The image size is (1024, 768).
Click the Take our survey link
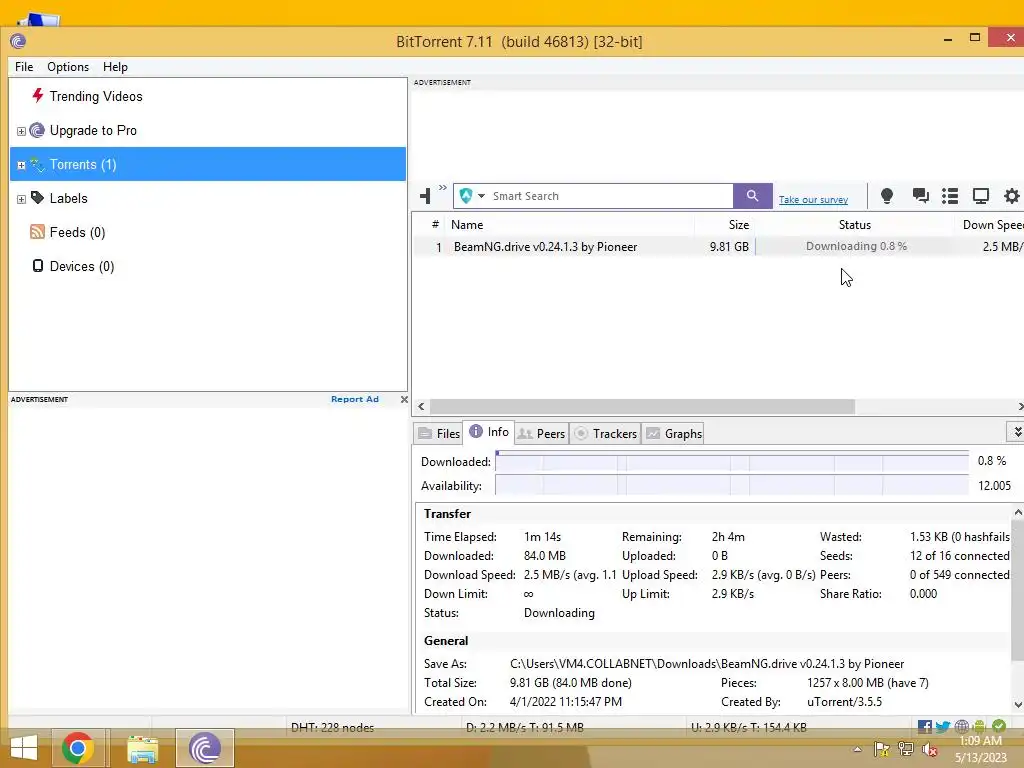(813, 200)
